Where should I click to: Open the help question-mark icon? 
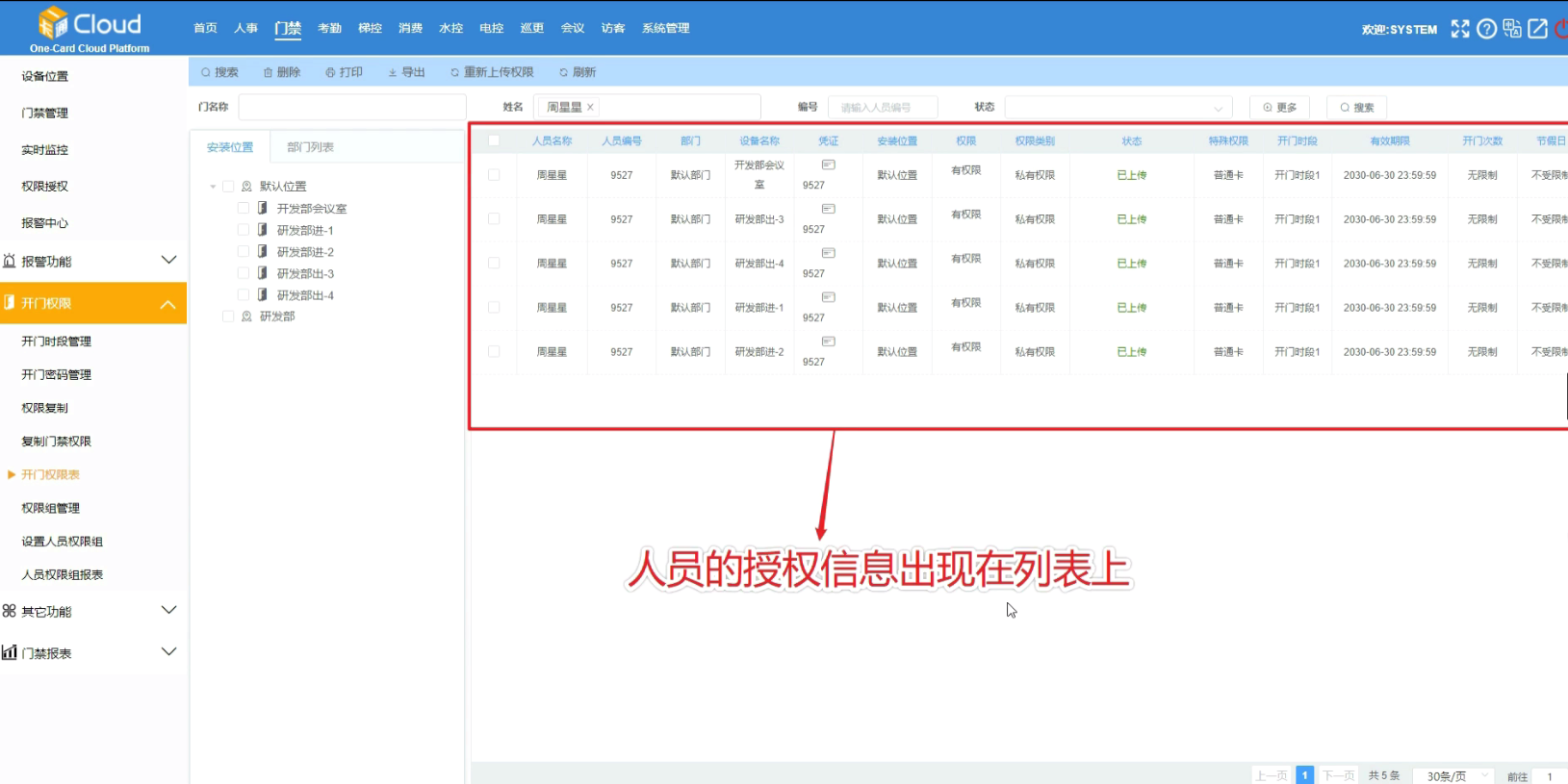[1486, 29]
